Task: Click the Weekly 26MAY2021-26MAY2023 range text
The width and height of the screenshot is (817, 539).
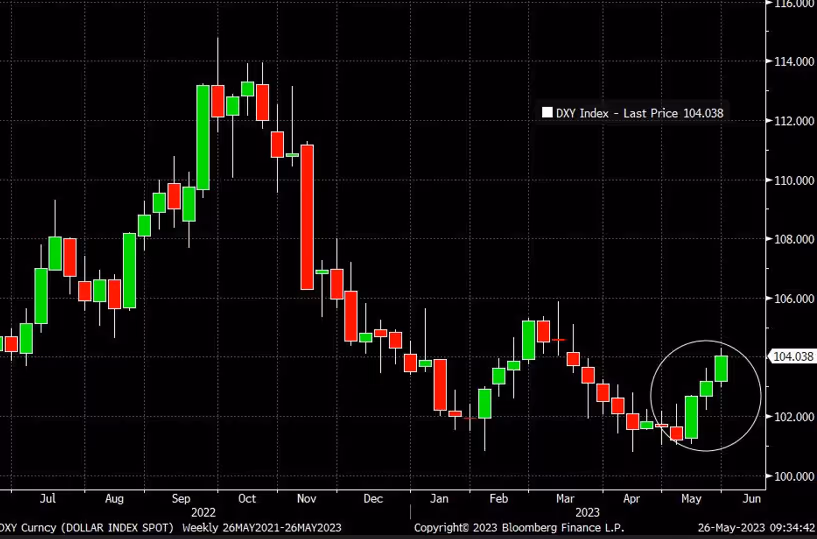Action: (262, 528)
